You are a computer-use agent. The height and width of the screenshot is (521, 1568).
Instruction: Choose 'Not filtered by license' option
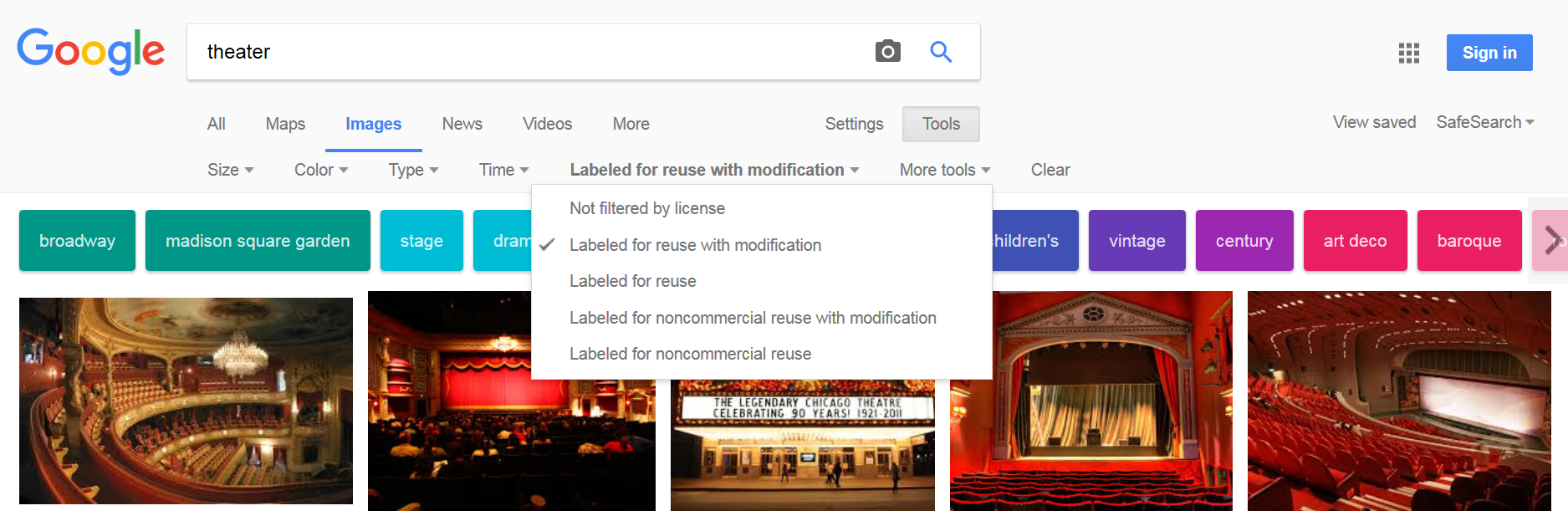tap(646, 208)
